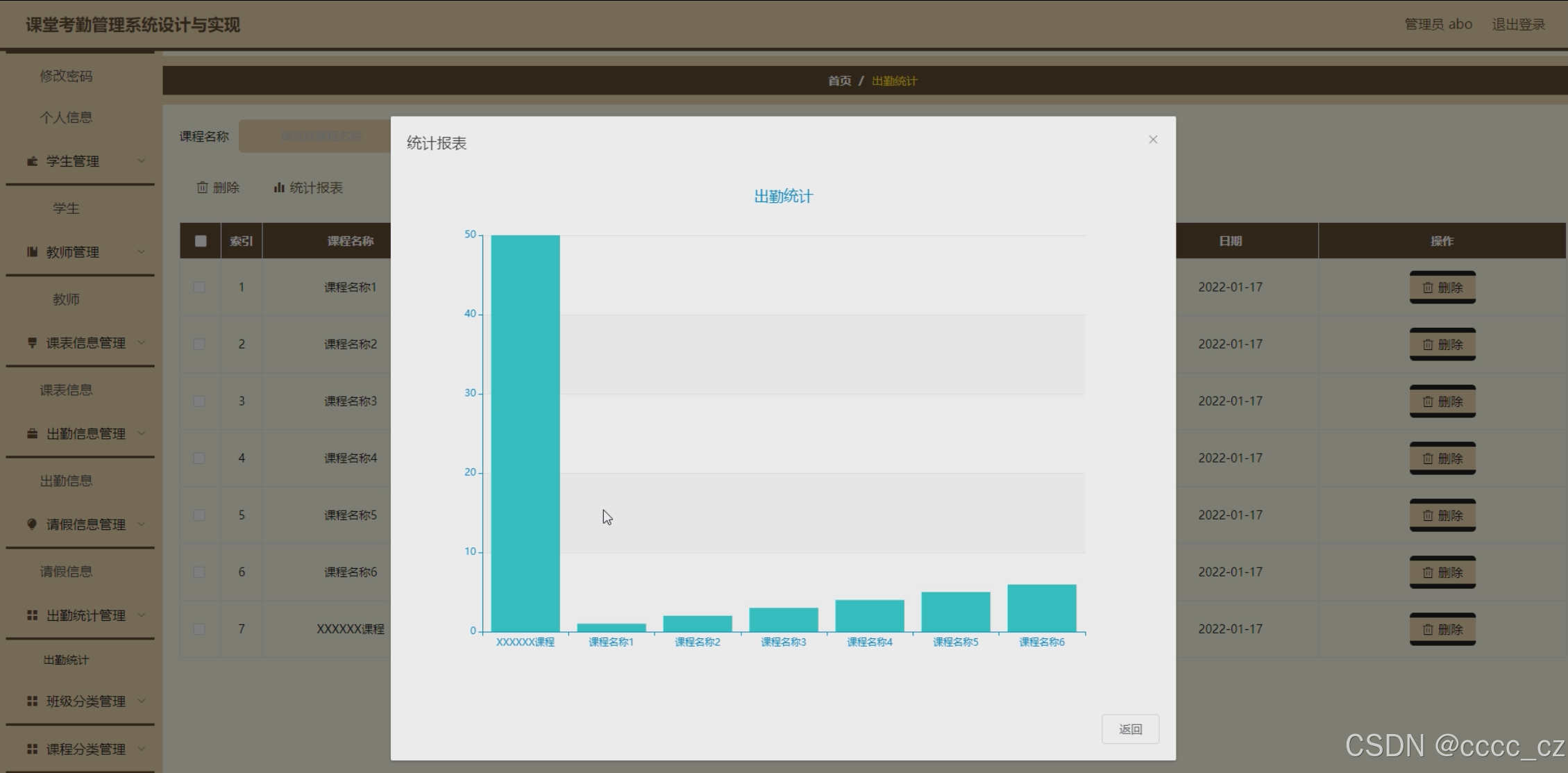The width and height of the screenshot is (1568, 773).
Task: Expand the 课程分类管理 chevron arrow
Action: pos(142,749)
